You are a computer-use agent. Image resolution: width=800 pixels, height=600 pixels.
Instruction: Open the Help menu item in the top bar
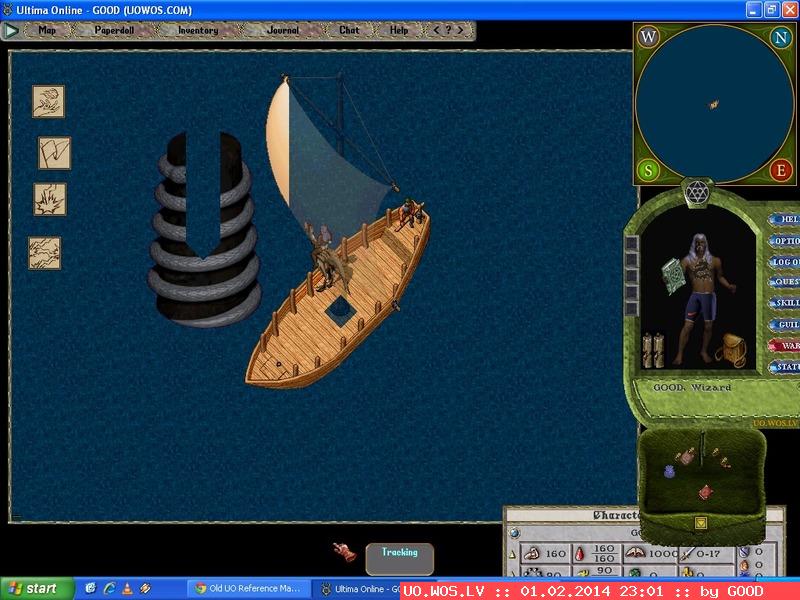[x=399, y=30]
